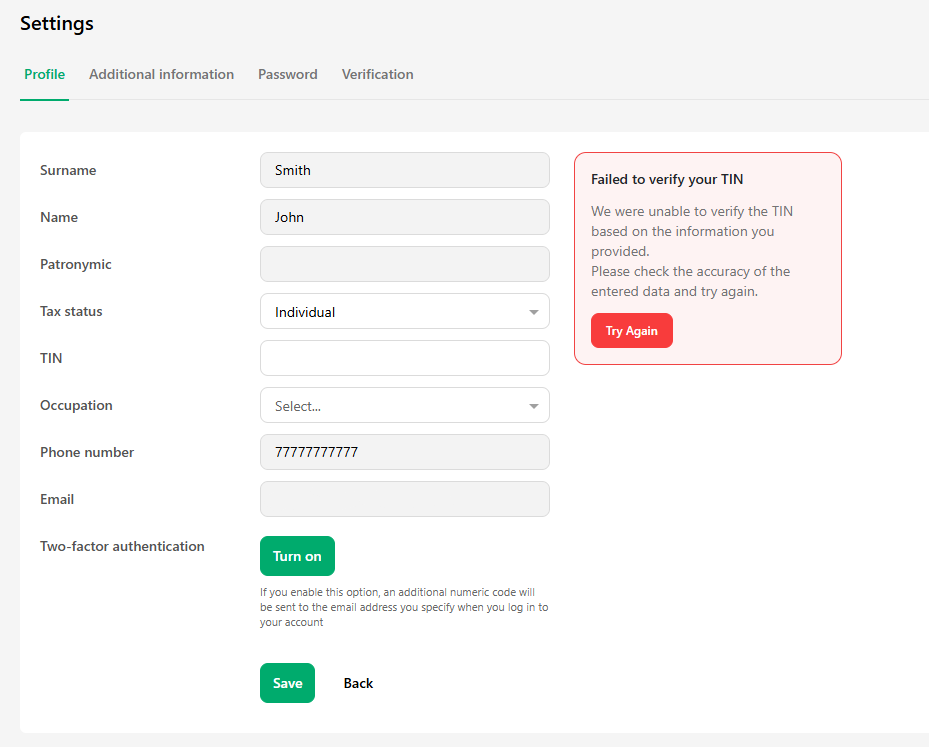Viewport: 929px width, 747px height.
Task: Click the Settings page title
Action: (57, 23)
